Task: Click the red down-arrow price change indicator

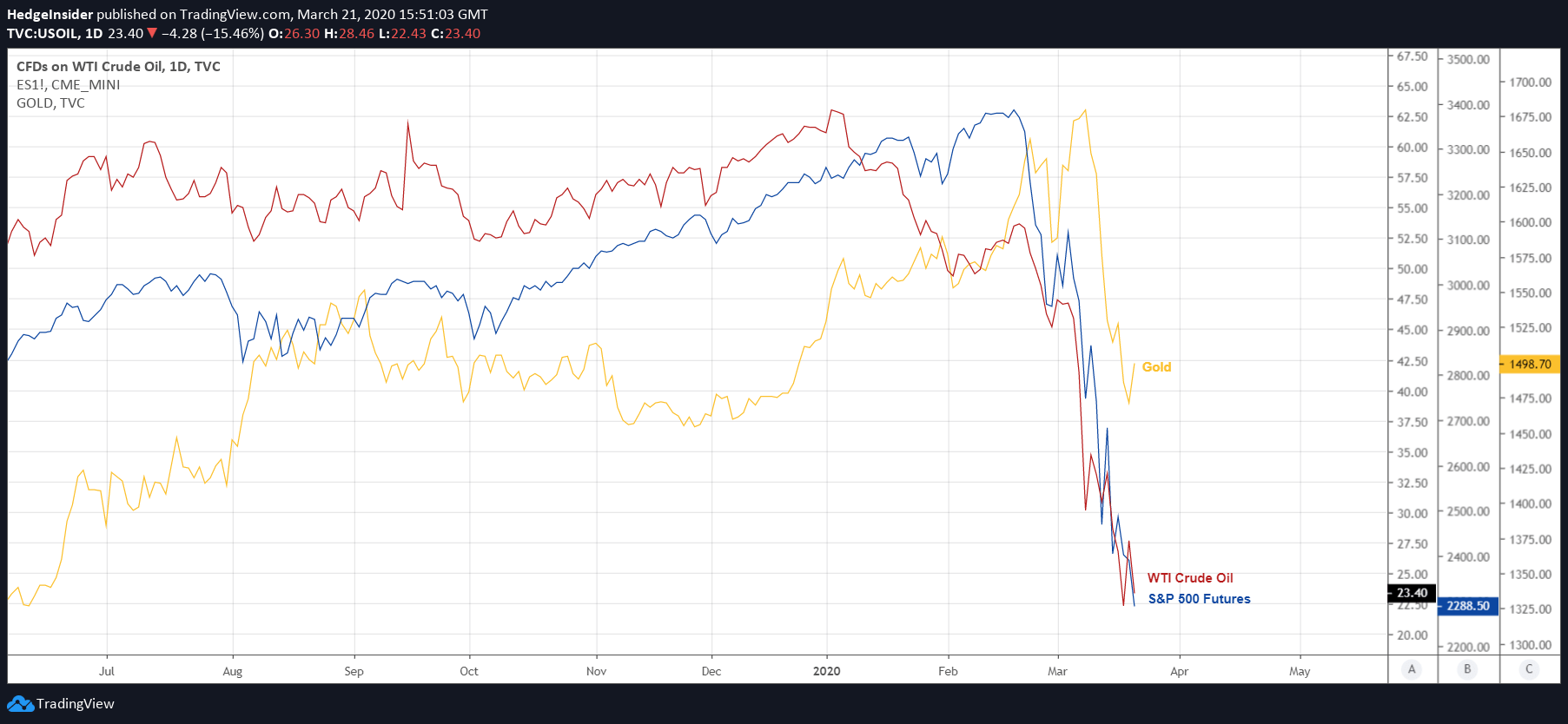Action: [x=152, y=34]
